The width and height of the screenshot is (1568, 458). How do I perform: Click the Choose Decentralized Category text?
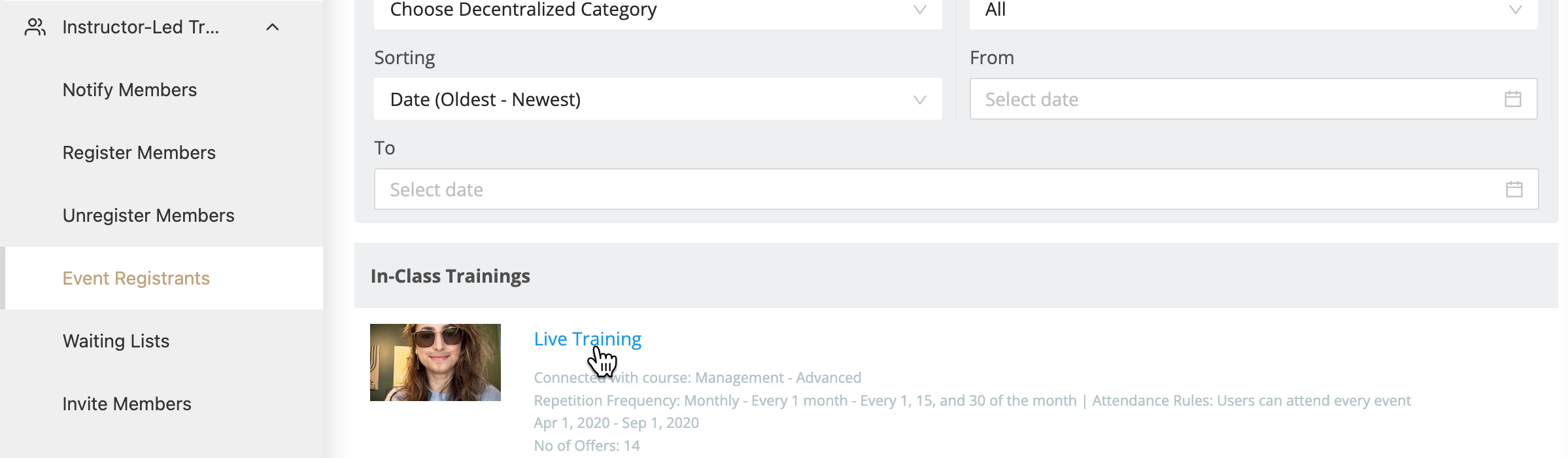523,10
